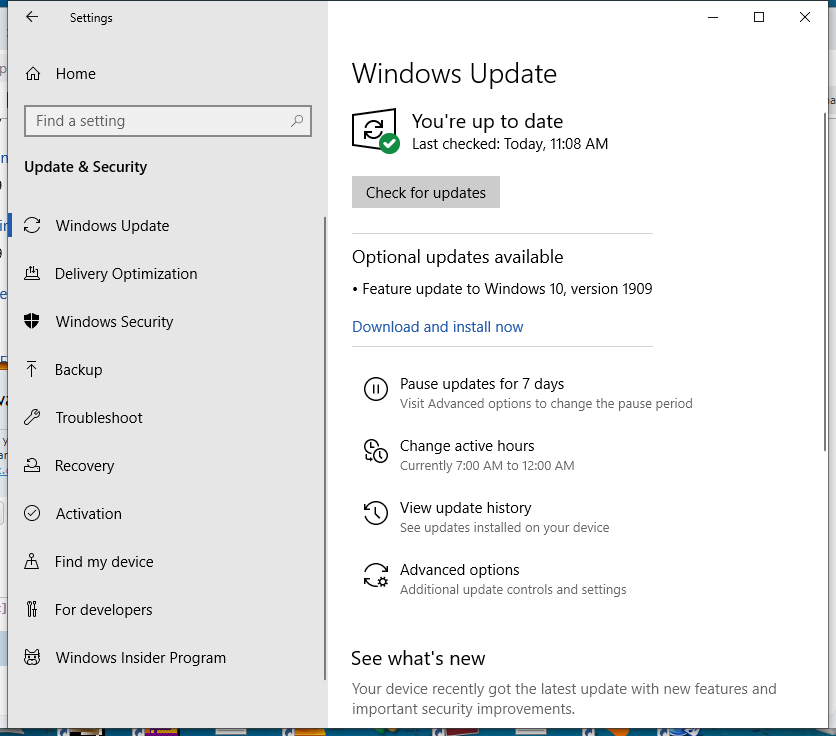Click the Troubleshoot wrench icon
The image size is (836, 736).
pyautogui.click(x=32, y=417)
